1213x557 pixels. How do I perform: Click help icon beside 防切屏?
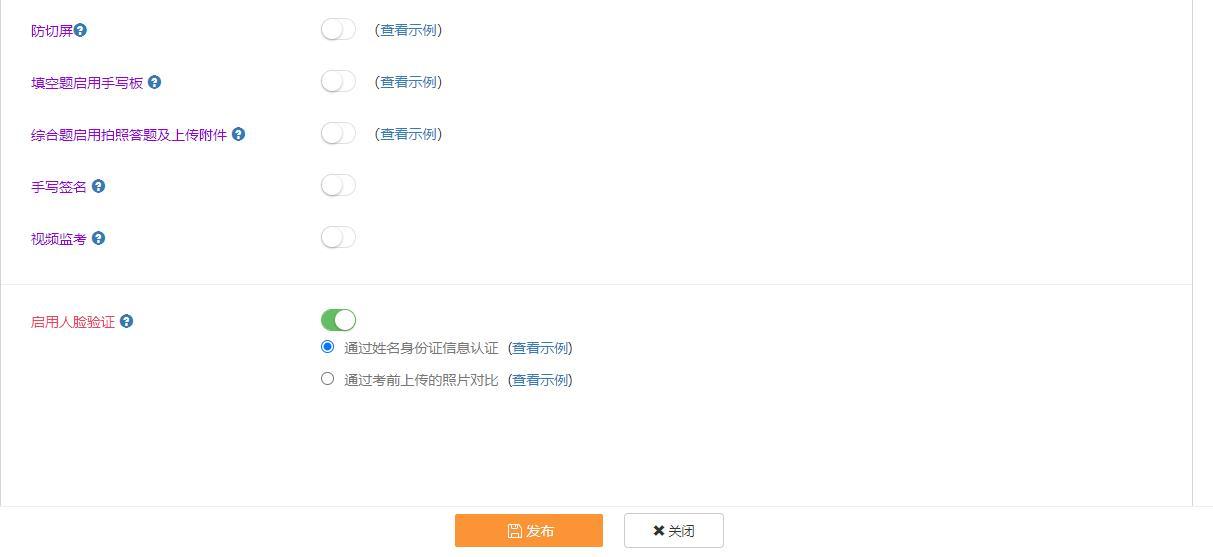pos(81,30)
